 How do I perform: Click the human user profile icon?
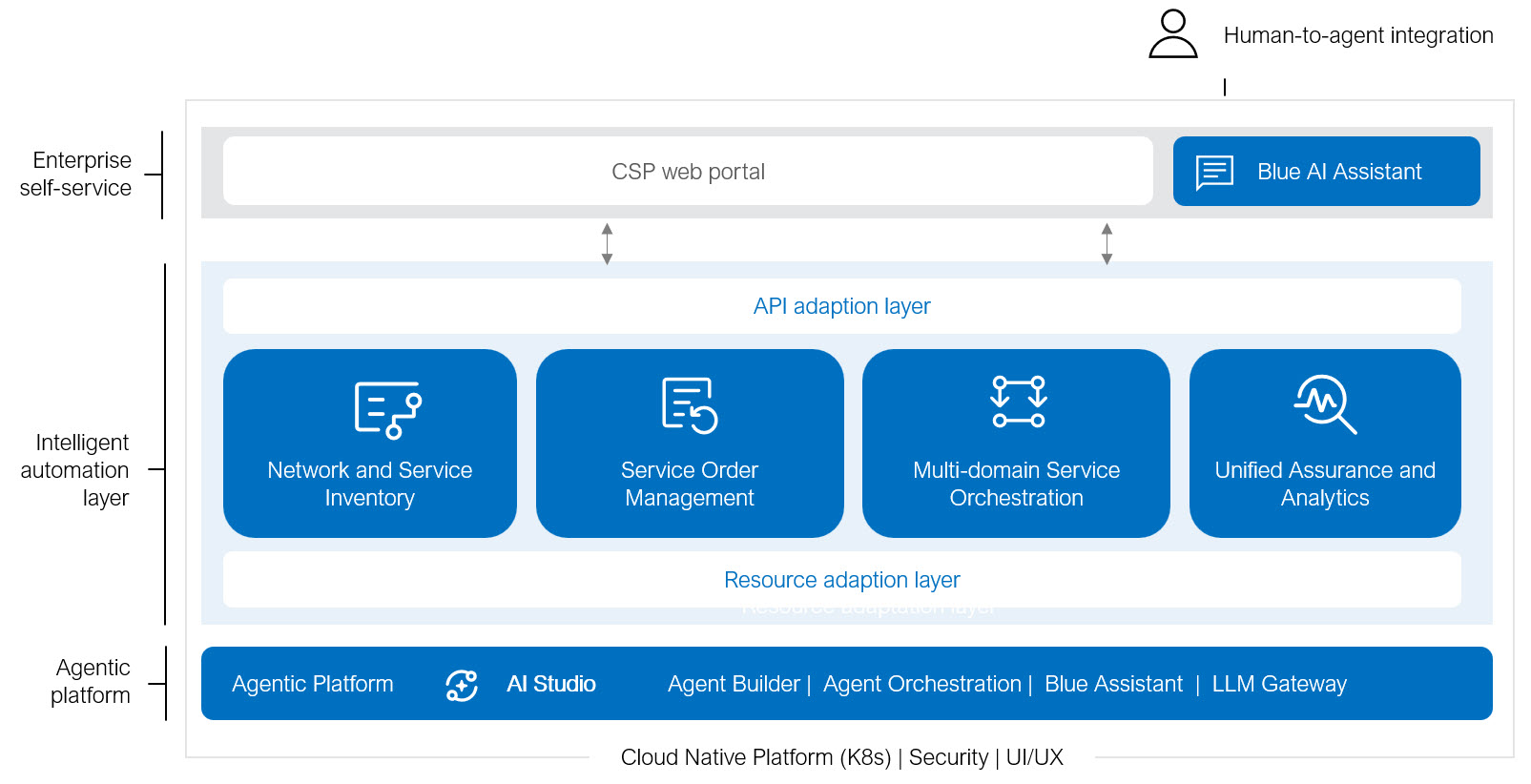(x=1172, y=34)
